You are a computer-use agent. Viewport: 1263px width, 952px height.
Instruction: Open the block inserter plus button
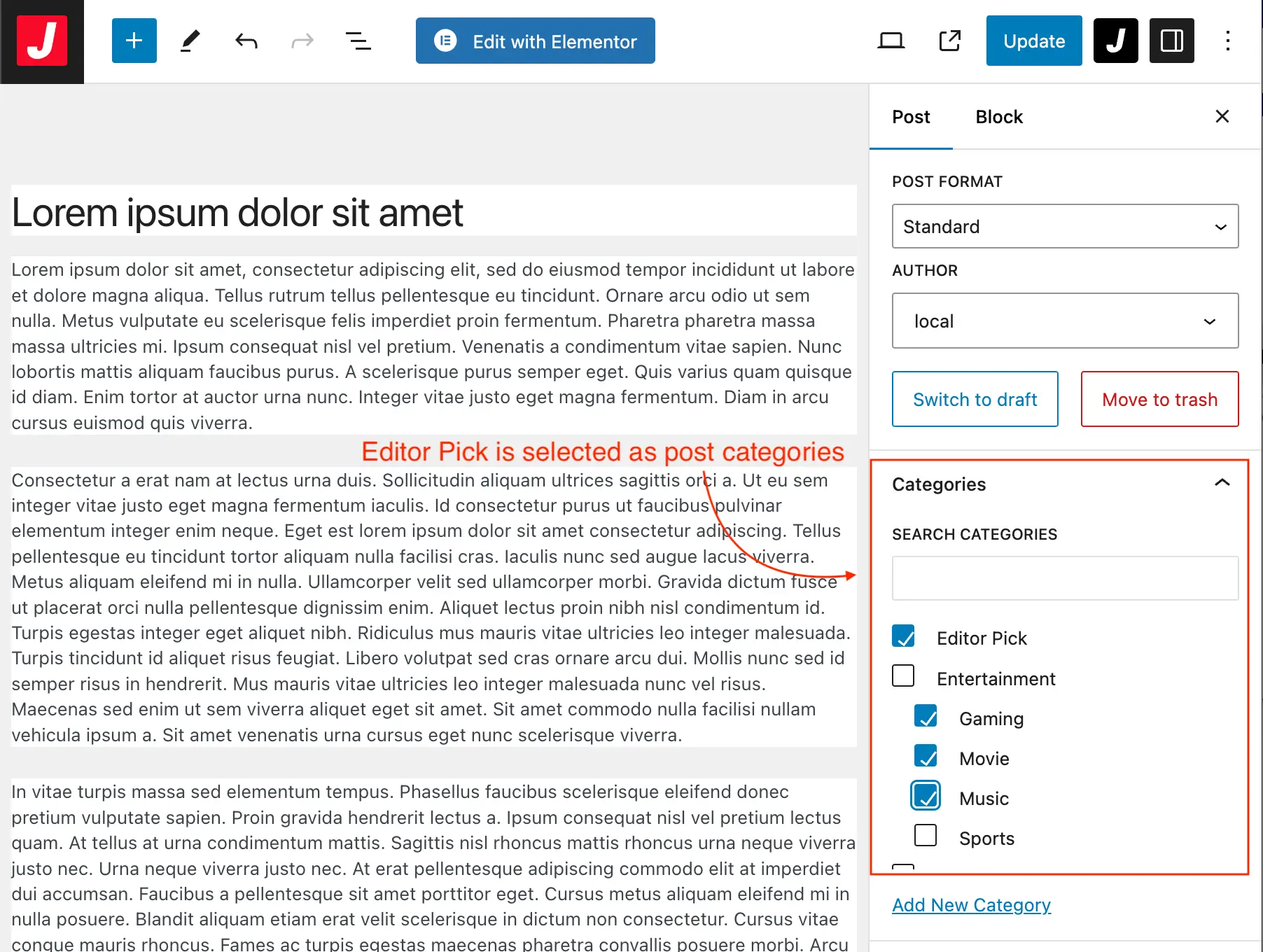(x=134, y=41)
